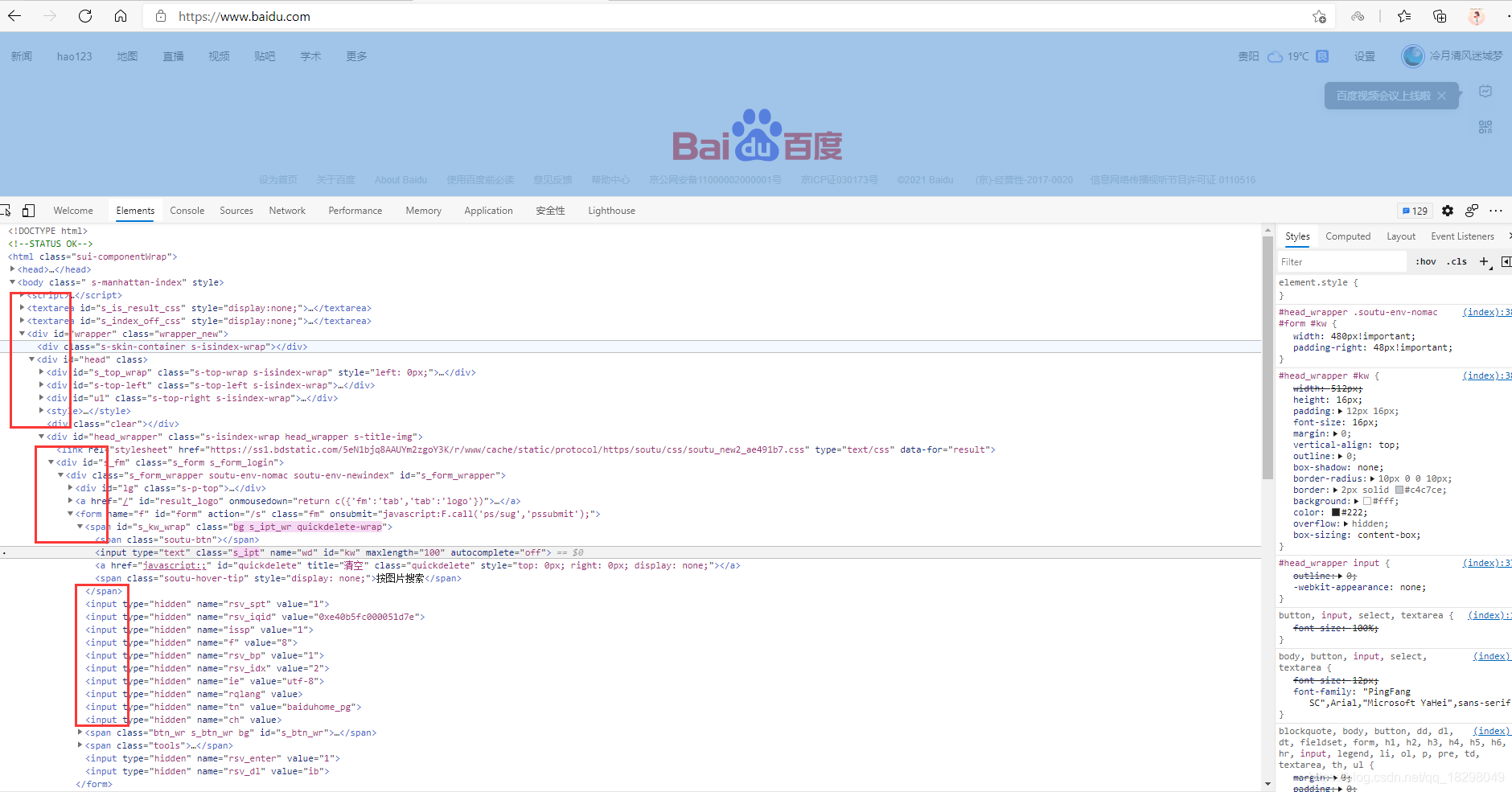Open the Collections panel
This screenshot has width=1512, height=792.
click(1440, 16)
